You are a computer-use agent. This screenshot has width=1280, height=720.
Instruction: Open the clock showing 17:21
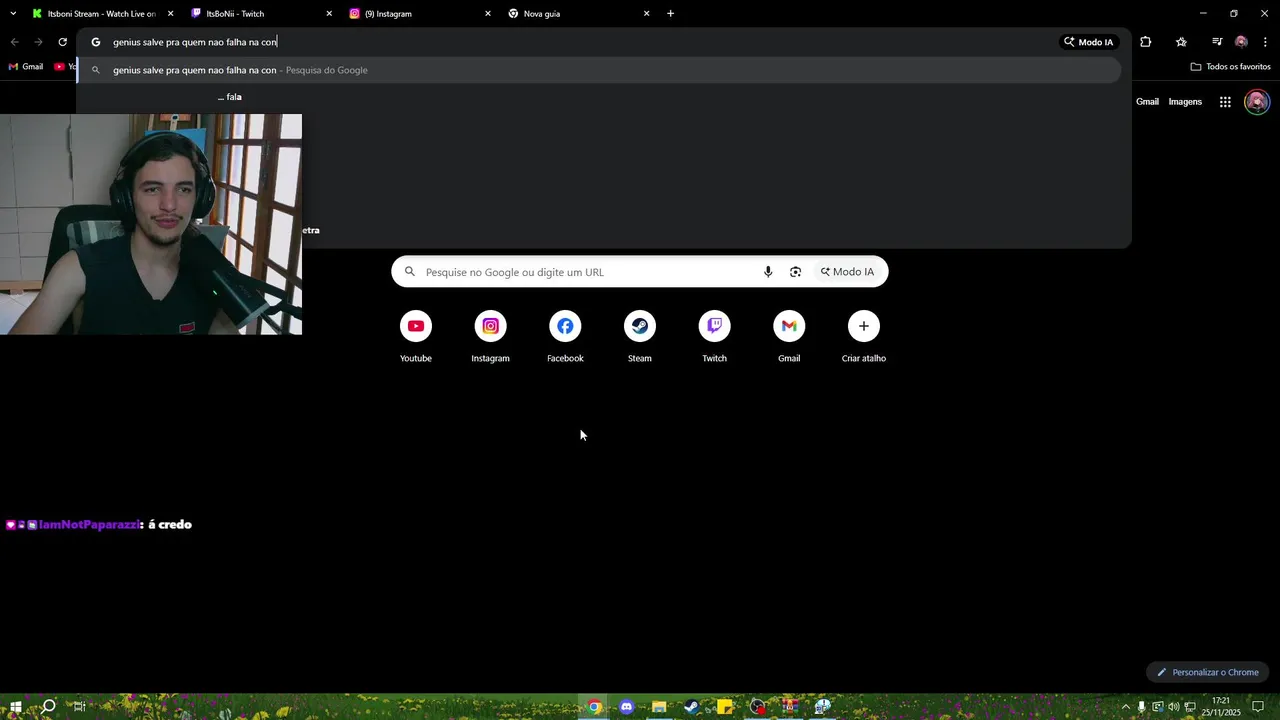pyautogui.click(x=1220, y=707)
